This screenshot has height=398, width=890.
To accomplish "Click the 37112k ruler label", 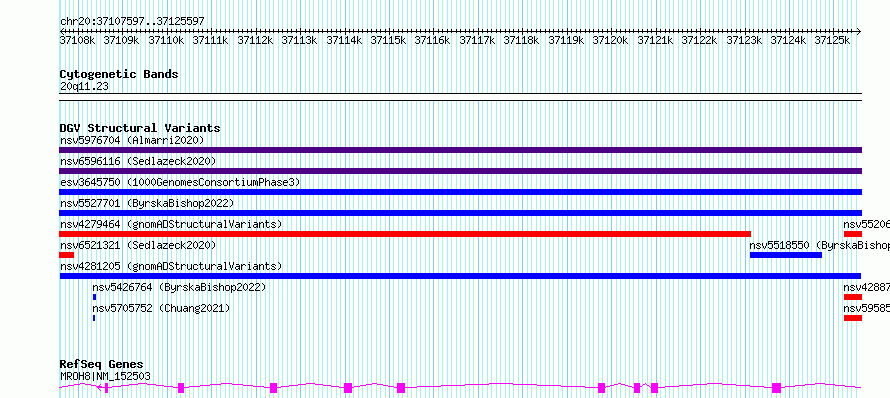I will (255, 40).
